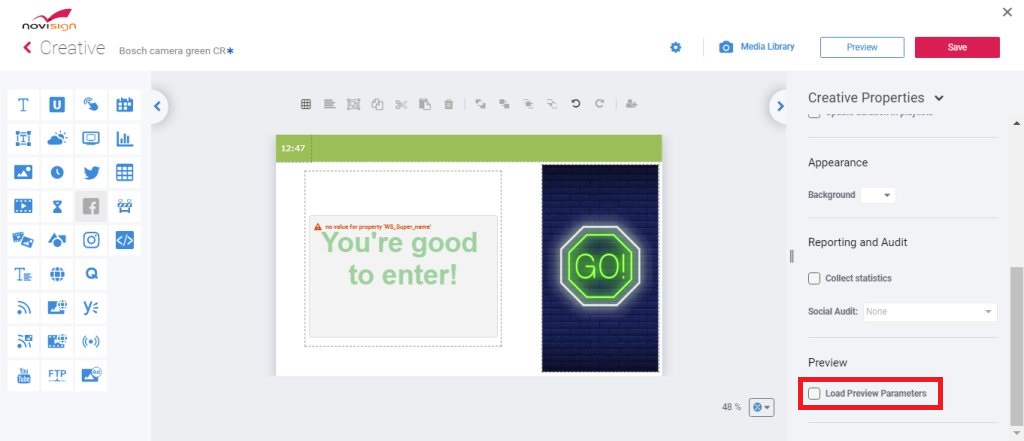Add the Weather widget

57,139
